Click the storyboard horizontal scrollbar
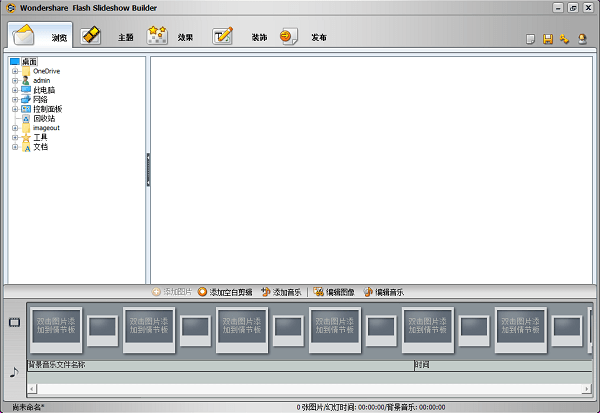The image size is (600, 413). click(300, 388)
